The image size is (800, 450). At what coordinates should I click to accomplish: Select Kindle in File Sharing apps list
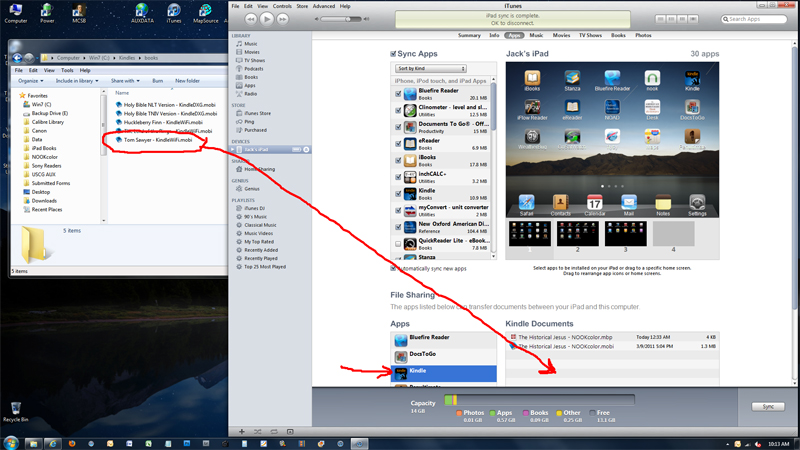coord(443,373)
